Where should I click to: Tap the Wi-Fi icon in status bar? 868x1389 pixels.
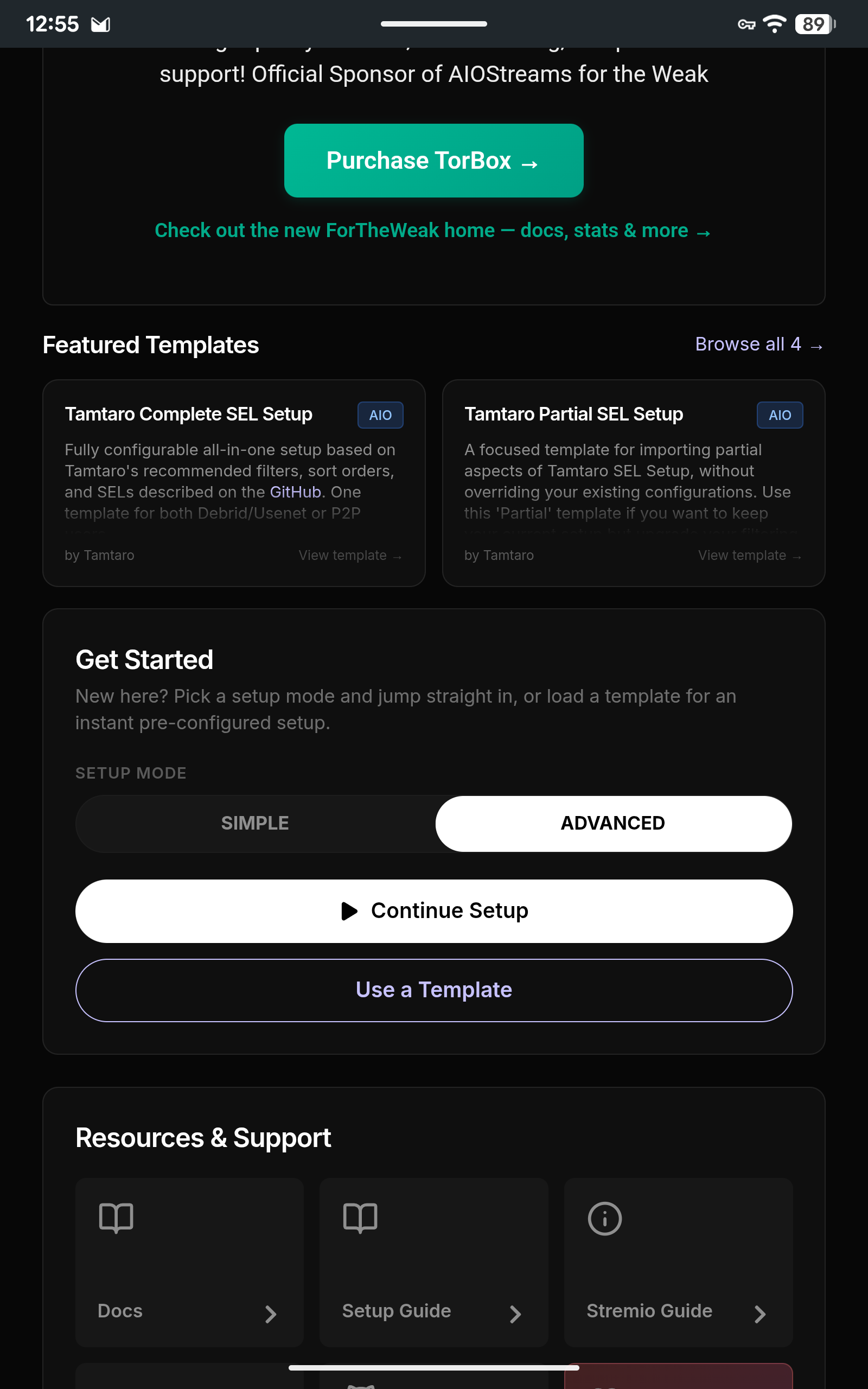[x=775, y=24]
